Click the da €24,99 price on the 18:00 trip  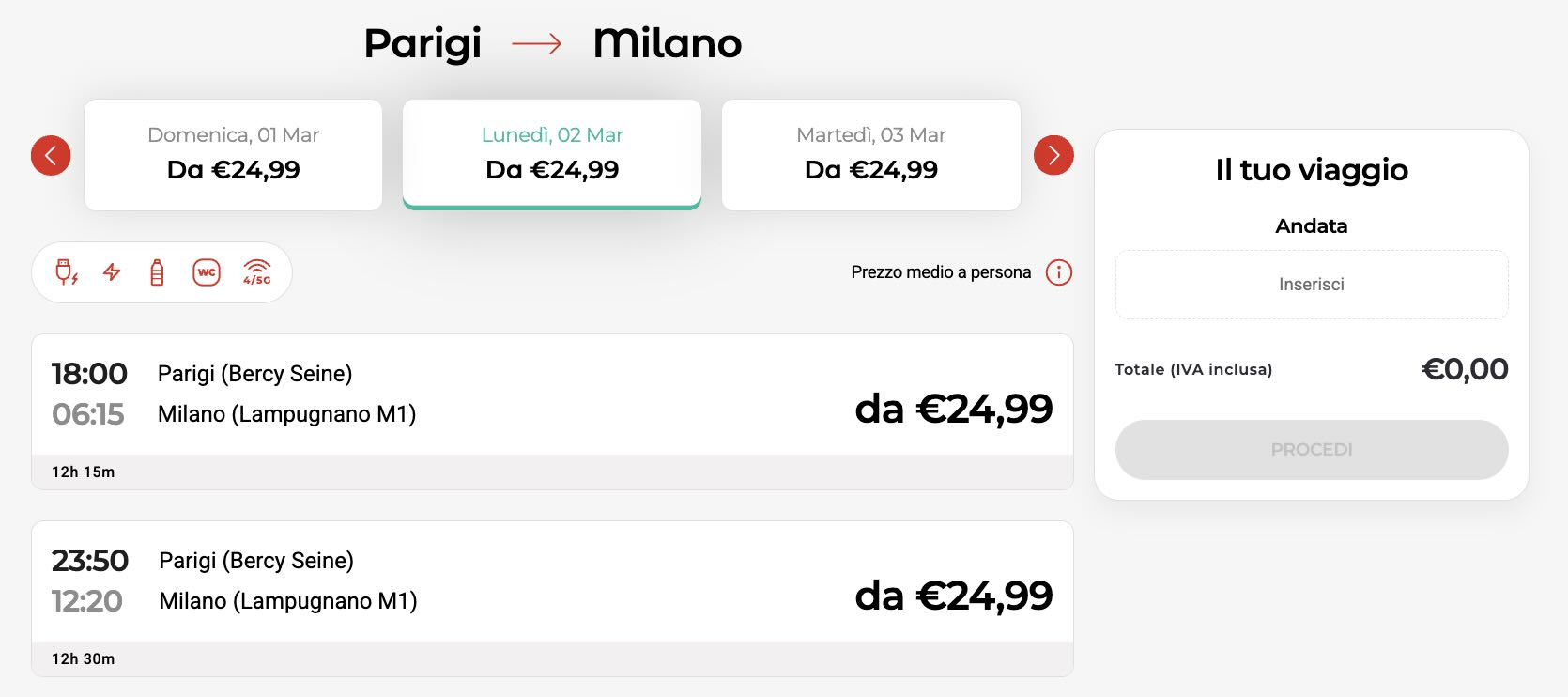(953, 409)
